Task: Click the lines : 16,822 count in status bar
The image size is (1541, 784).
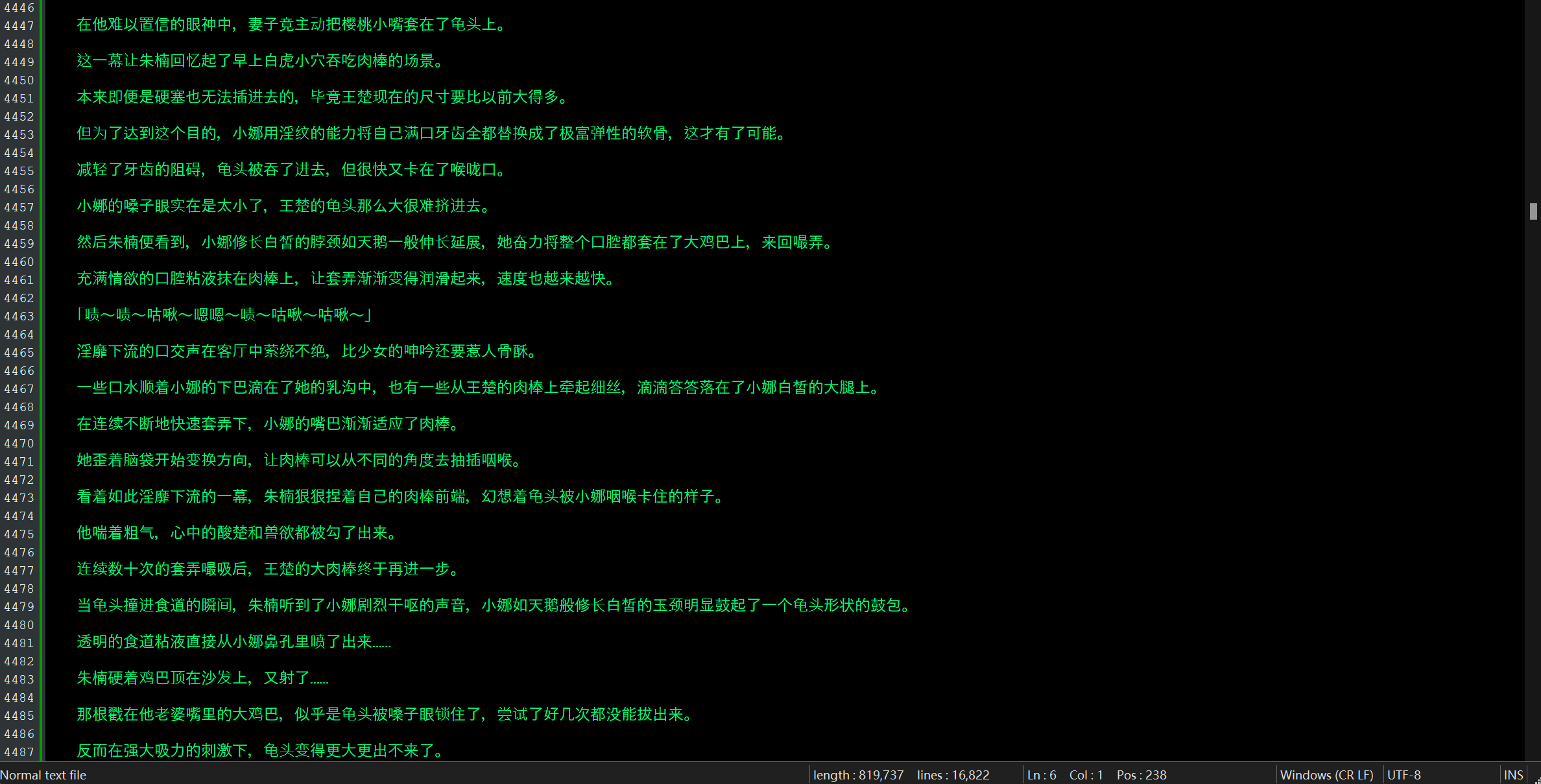Action: coord(953,775)
